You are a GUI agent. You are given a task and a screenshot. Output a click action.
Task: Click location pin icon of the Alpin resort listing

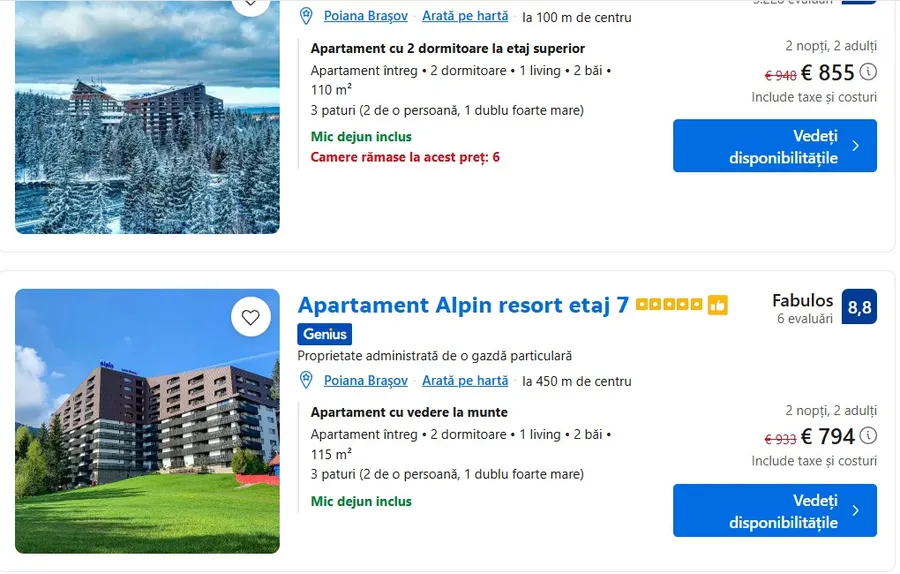[307, 380]
